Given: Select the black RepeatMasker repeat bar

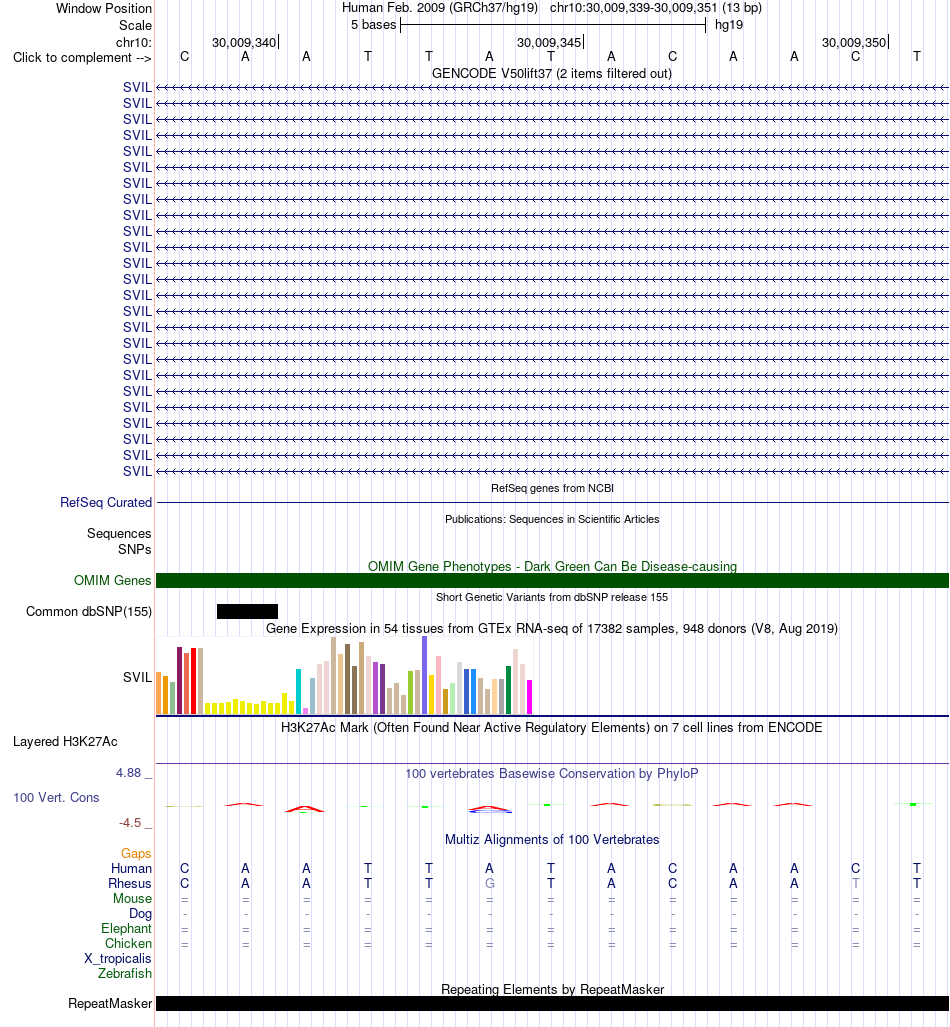Looking at the screenshot, I should (552, 1003).
